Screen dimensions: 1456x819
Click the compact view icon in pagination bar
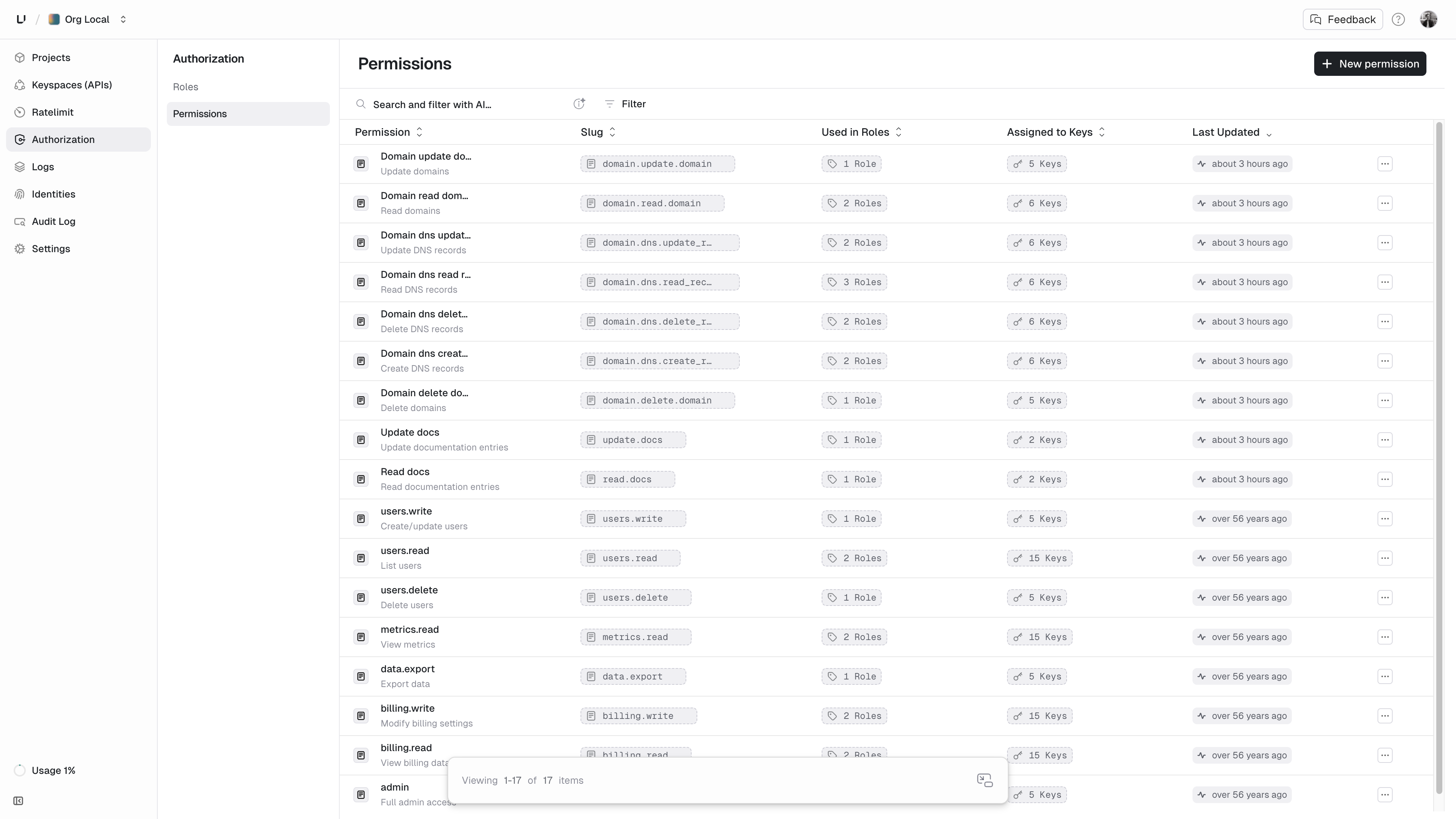coord(985,780)
